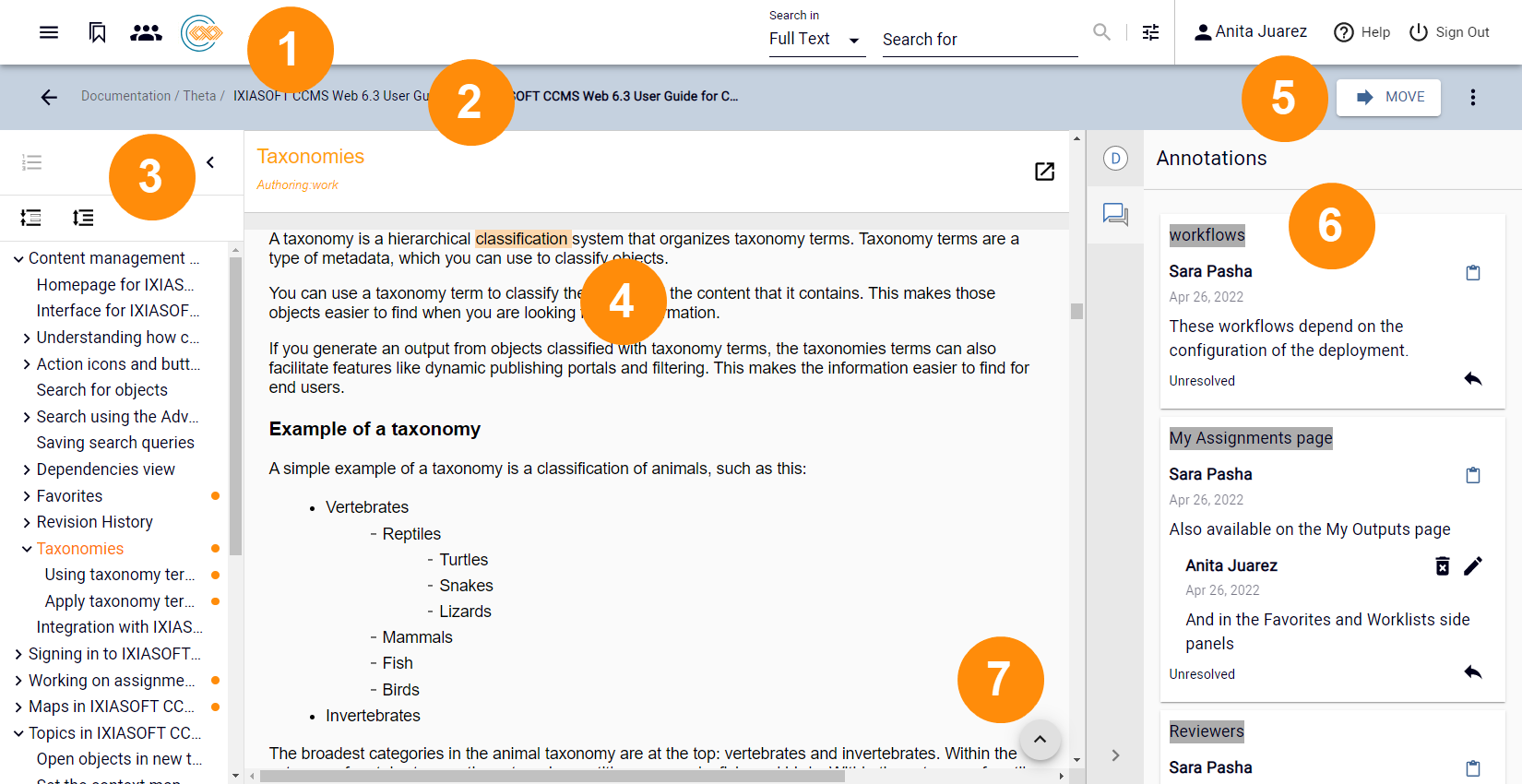This screenshot has width=1522, height=784.
Task: Expand all tree items icon
Action: pyautogui.click(x=83, y=218)
